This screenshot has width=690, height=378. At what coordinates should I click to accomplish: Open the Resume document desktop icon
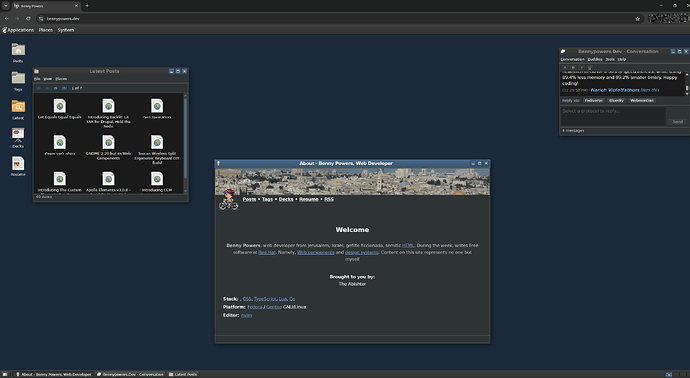tap(18, 163)
